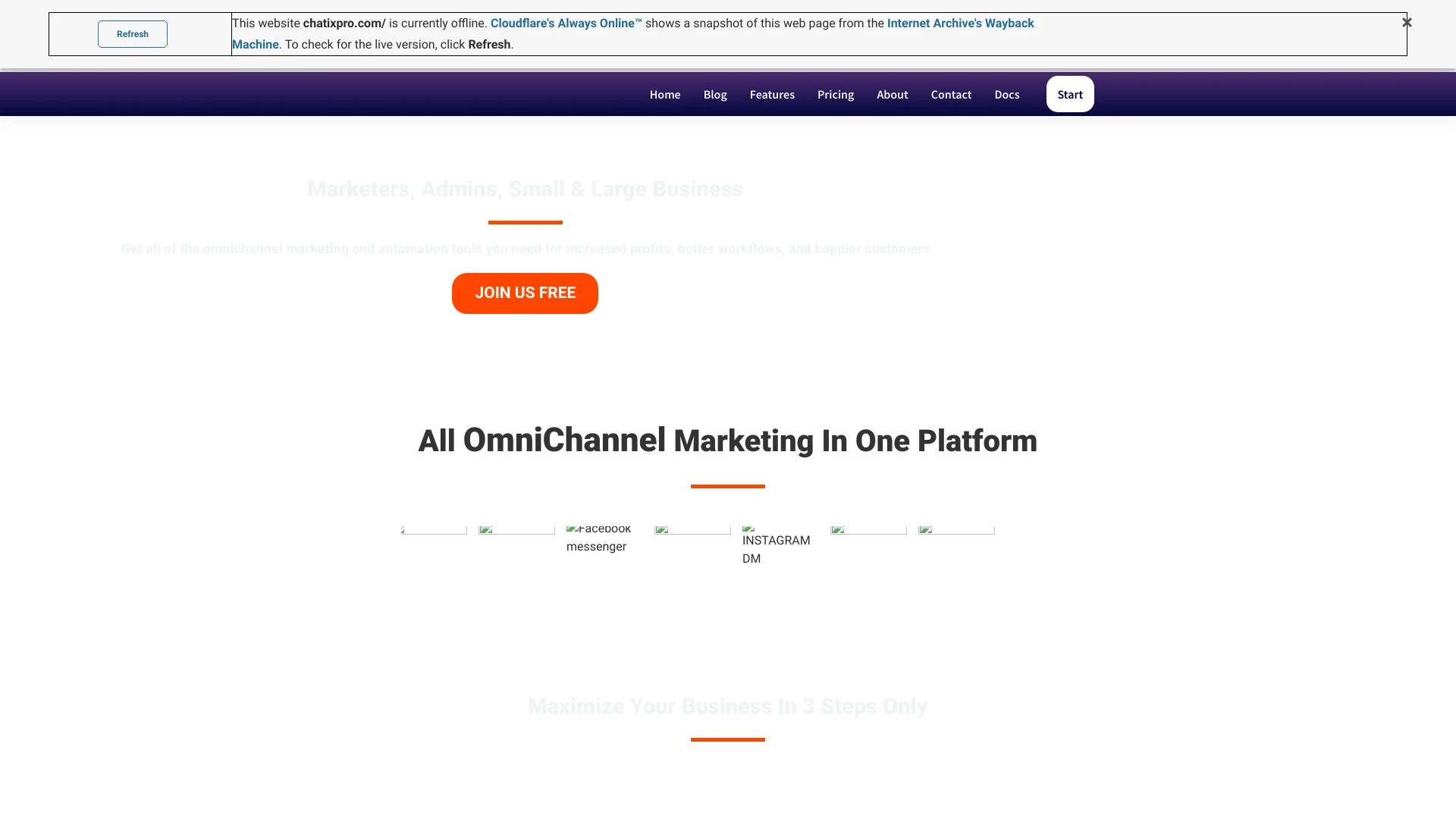Click the channel placeholder right of INSTAGRAM DM
The height and width of the screenshot is (819, 1456).
868,531
